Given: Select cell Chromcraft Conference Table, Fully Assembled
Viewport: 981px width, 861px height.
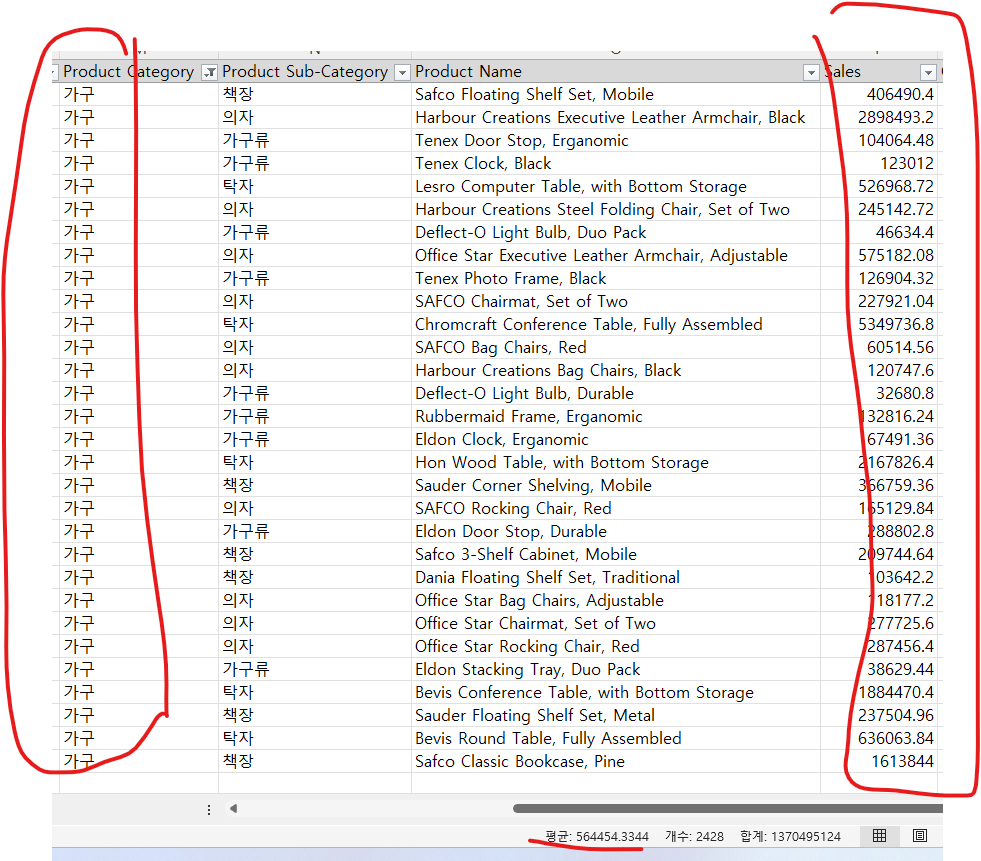Looking at the screenshot, I should point(616,325).
